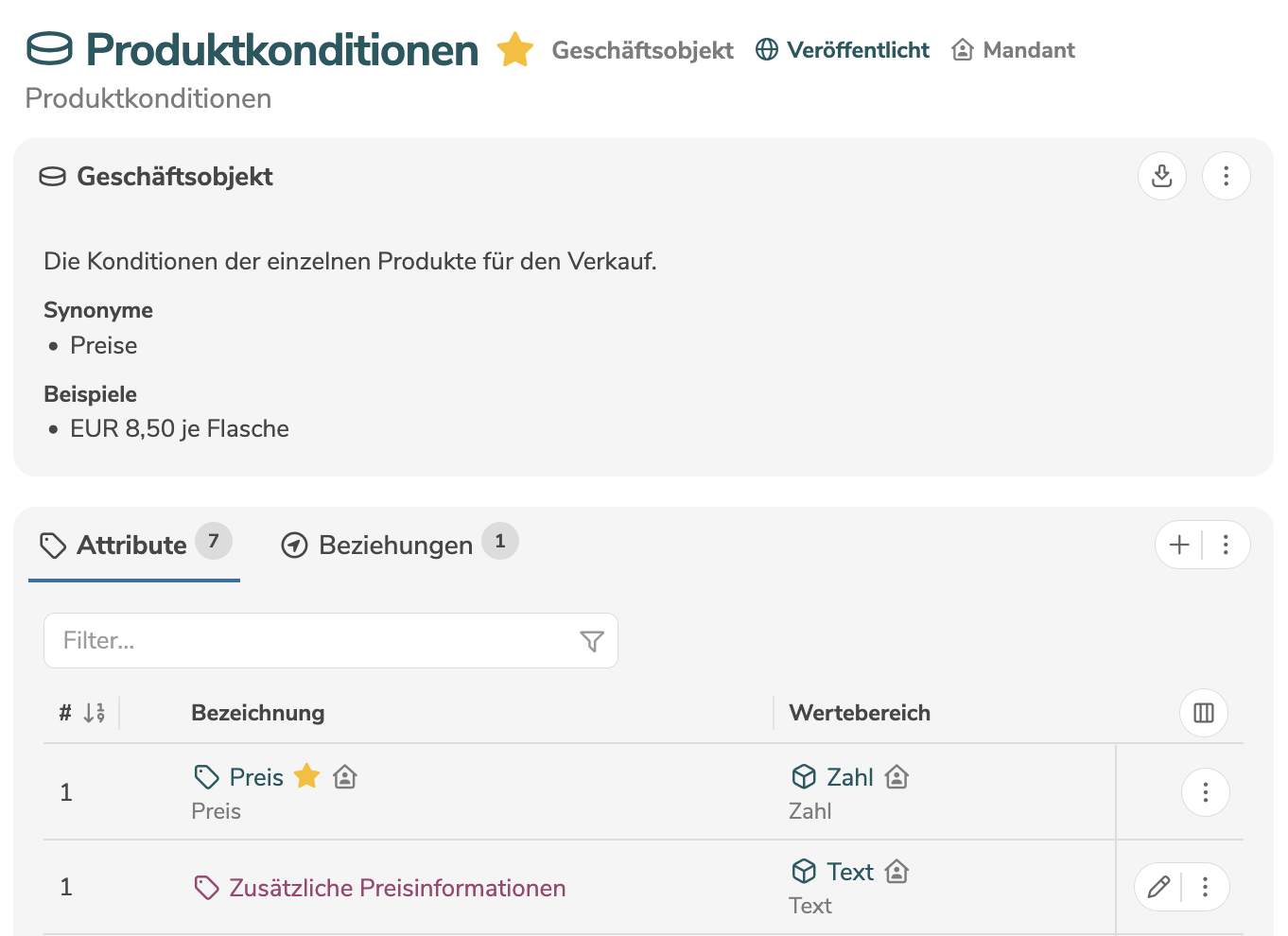The image size is (1288, 936).
Task: Click the Mandant building icon in the header
Action: (x=964, y=49)
